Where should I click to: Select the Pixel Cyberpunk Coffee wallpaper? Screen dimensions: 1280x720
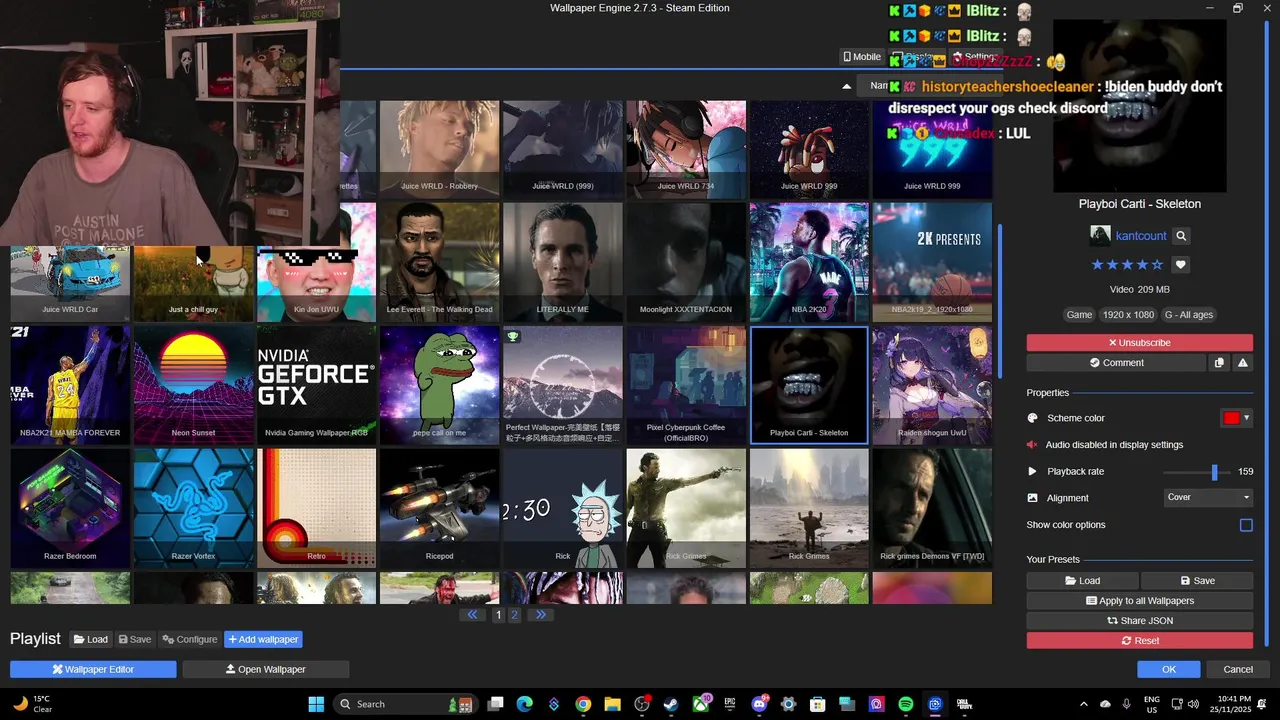(x=686, y=385)
